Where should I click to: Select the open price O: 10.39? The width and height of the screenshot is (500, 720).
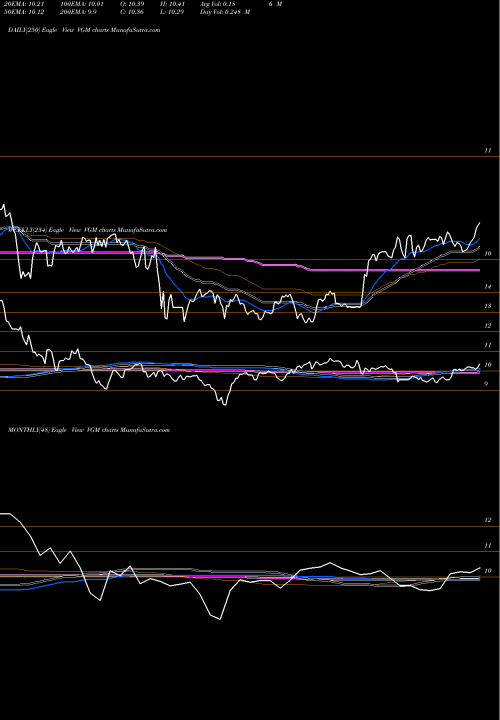[132, 4]
